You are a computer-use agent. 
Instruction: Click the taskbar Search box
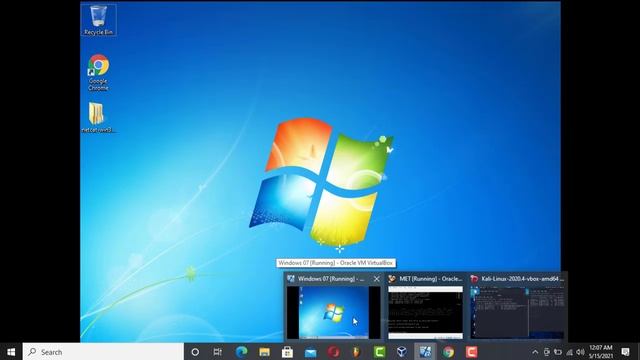[103, 352]
